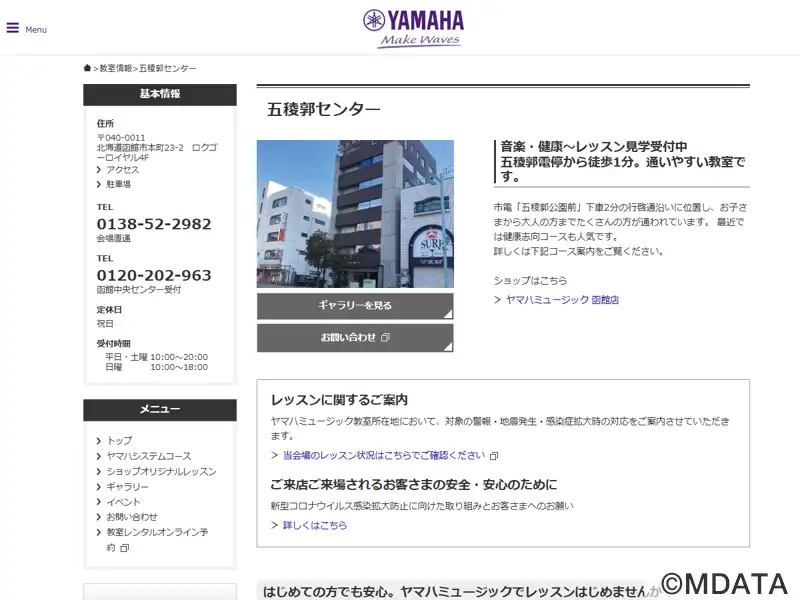Select イベント in sidebar menu

tap(123, 502)
